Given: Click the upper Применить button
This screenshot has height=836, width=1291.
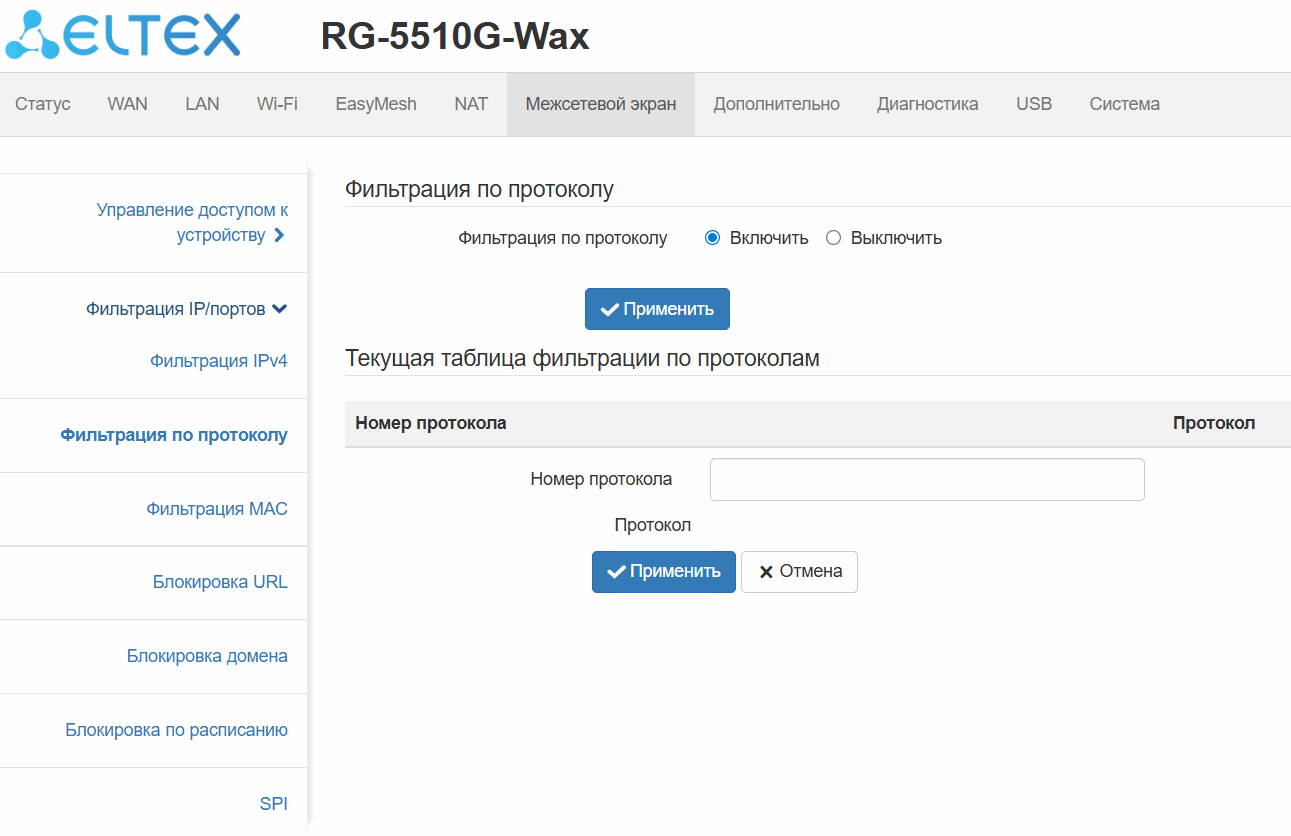Looking at the screenshot, I should [x=657, y=309].
